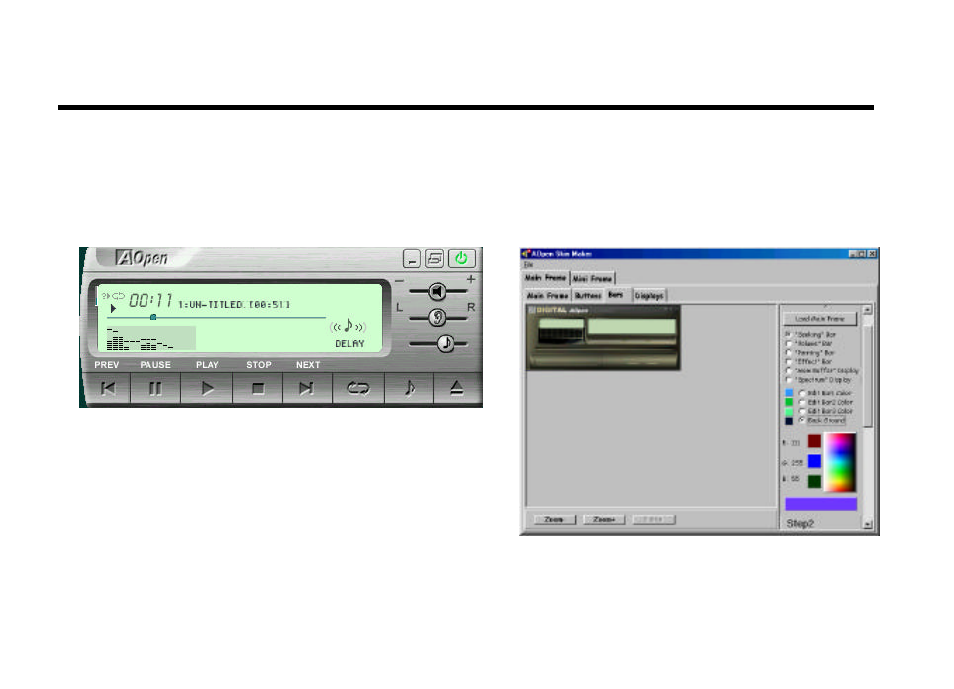The height and width of the screenshot is (689, 954).
Task: Click the Previous track button in AOpen player
Action: (x=108, y=388)
